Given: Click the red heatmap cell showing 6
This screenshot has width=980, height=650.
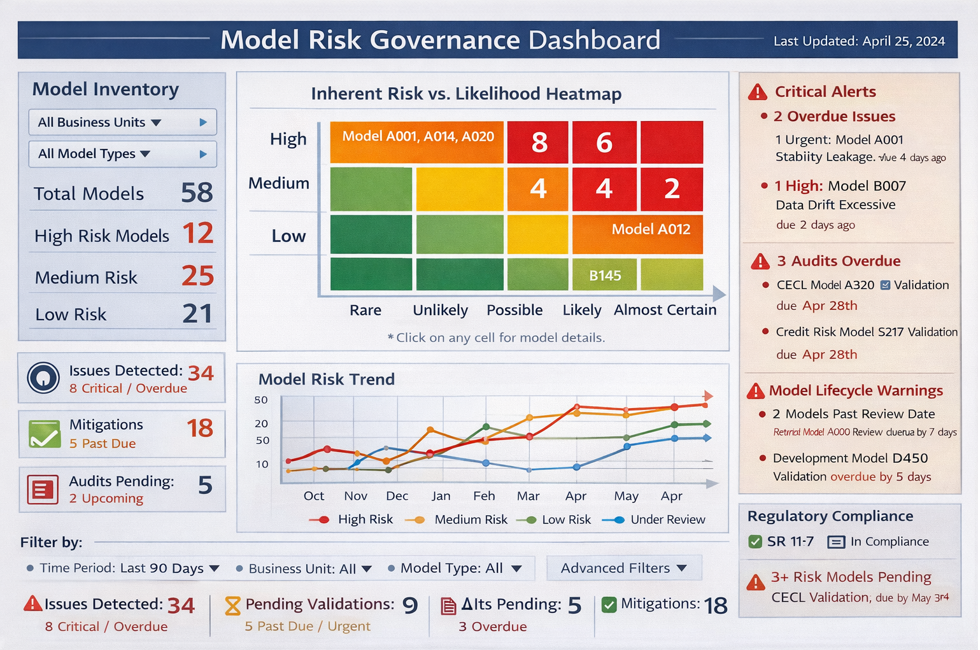Looking at the screenshot, I should click(605, 142).
